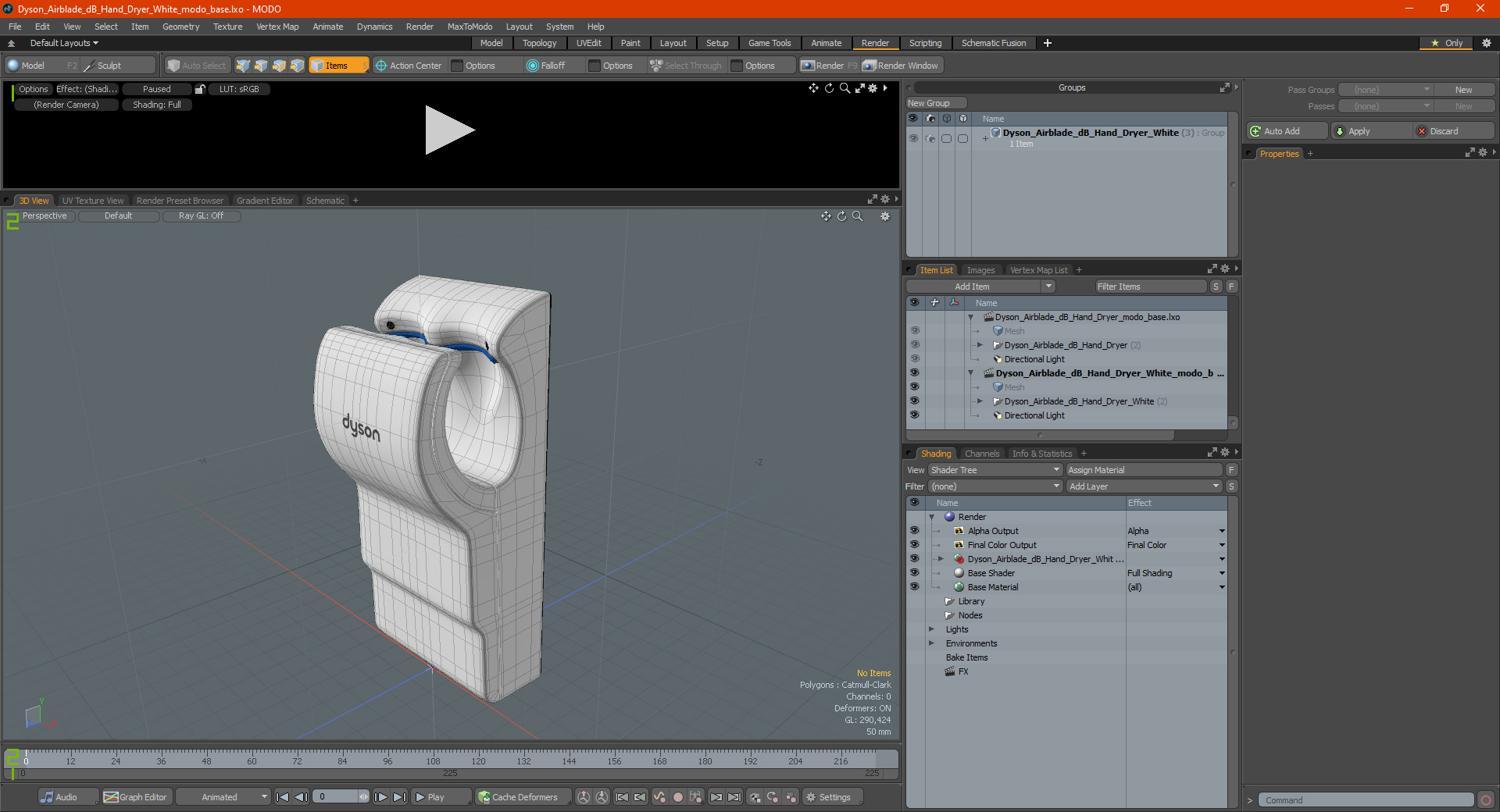Open the Texture menu
The width and height of the screenshot is (1500, 812).
(x=227, y=27)
